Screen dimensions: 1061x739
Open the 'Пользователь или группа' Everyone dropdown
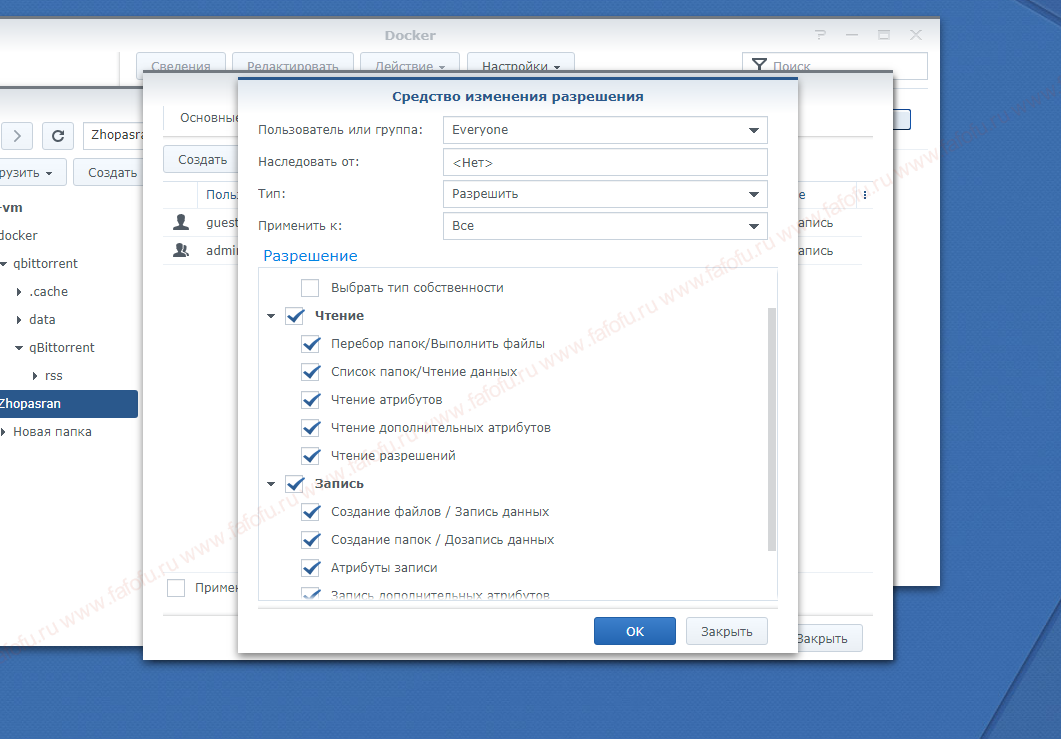[605, 130]
